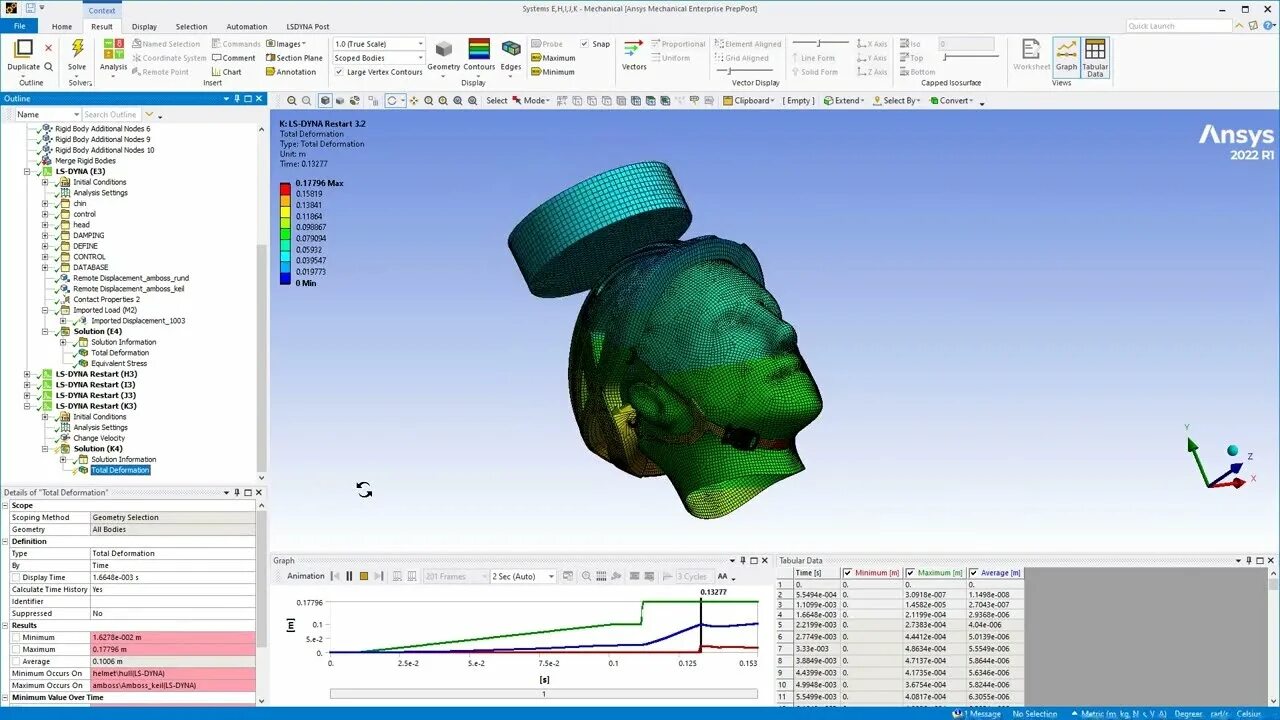Image resolution: width=1280 pixels, height=720 pixels.
Task: Check the Display Time checkbox in Details
Action: [16, 577]
